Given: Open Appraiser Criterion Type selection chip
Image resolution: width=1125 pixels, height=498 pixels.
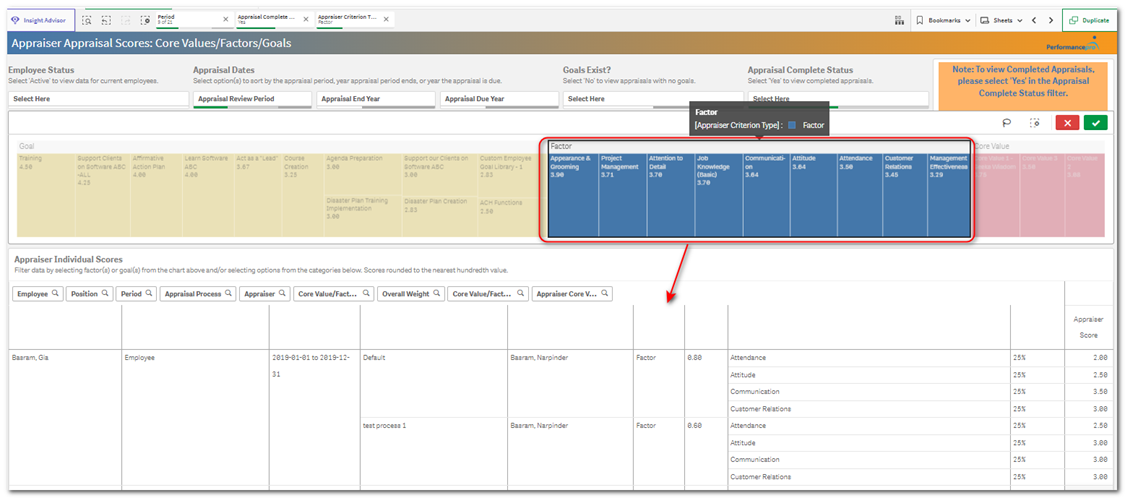Looking at the screenshot, I should [x=346, y=19].
